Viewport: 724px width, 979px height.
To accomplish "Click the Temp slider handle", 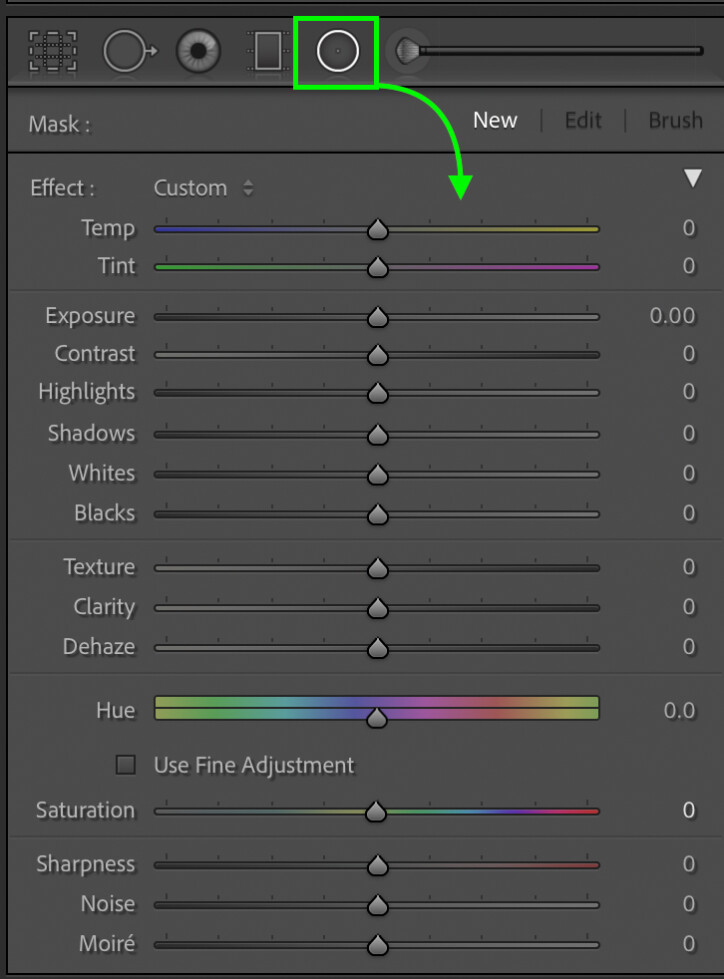I will tap(378, 230).
